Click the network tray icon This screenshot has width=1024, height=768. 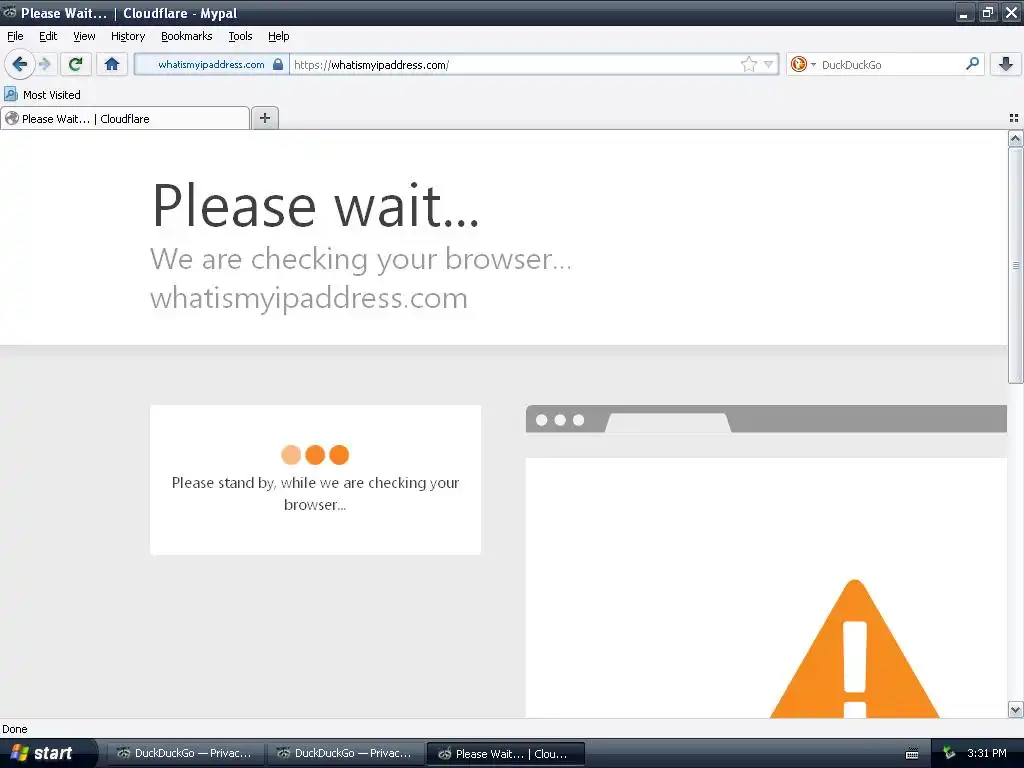tap(949, 753)
